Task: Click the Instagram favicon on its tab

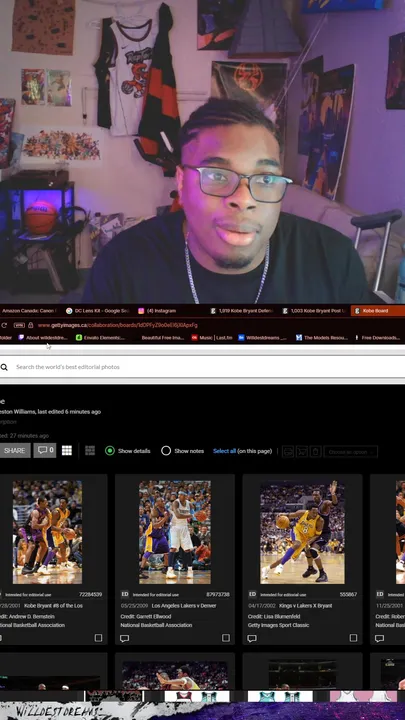Action: click(141, 311)
